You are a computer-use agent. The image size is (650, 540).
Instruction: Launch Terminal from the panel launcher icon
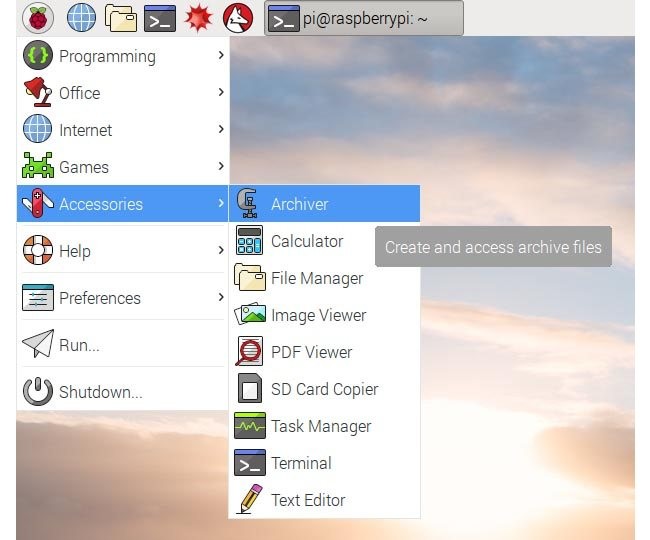point(160,18)
